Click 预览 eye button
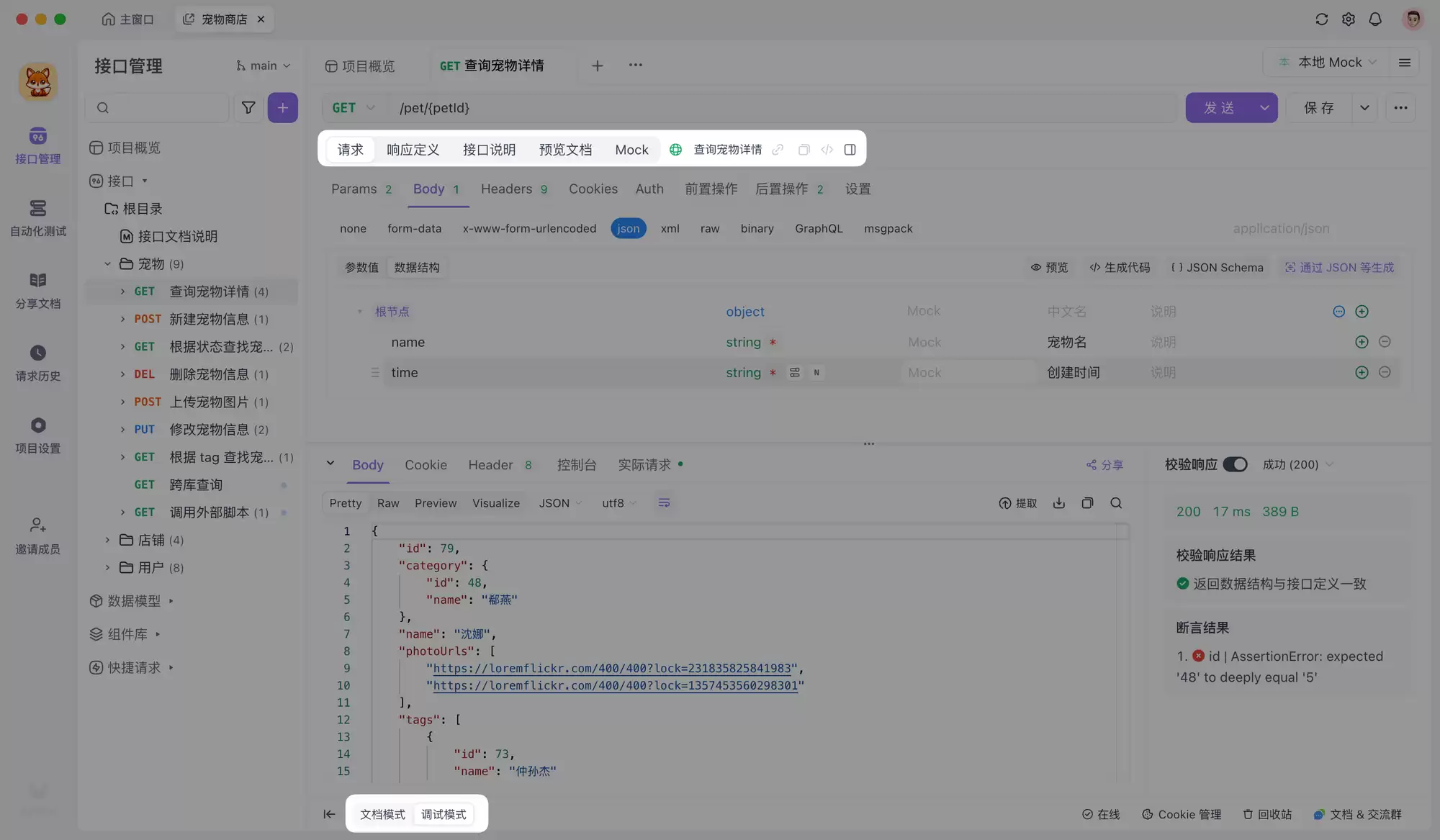 click(1049, 267)
